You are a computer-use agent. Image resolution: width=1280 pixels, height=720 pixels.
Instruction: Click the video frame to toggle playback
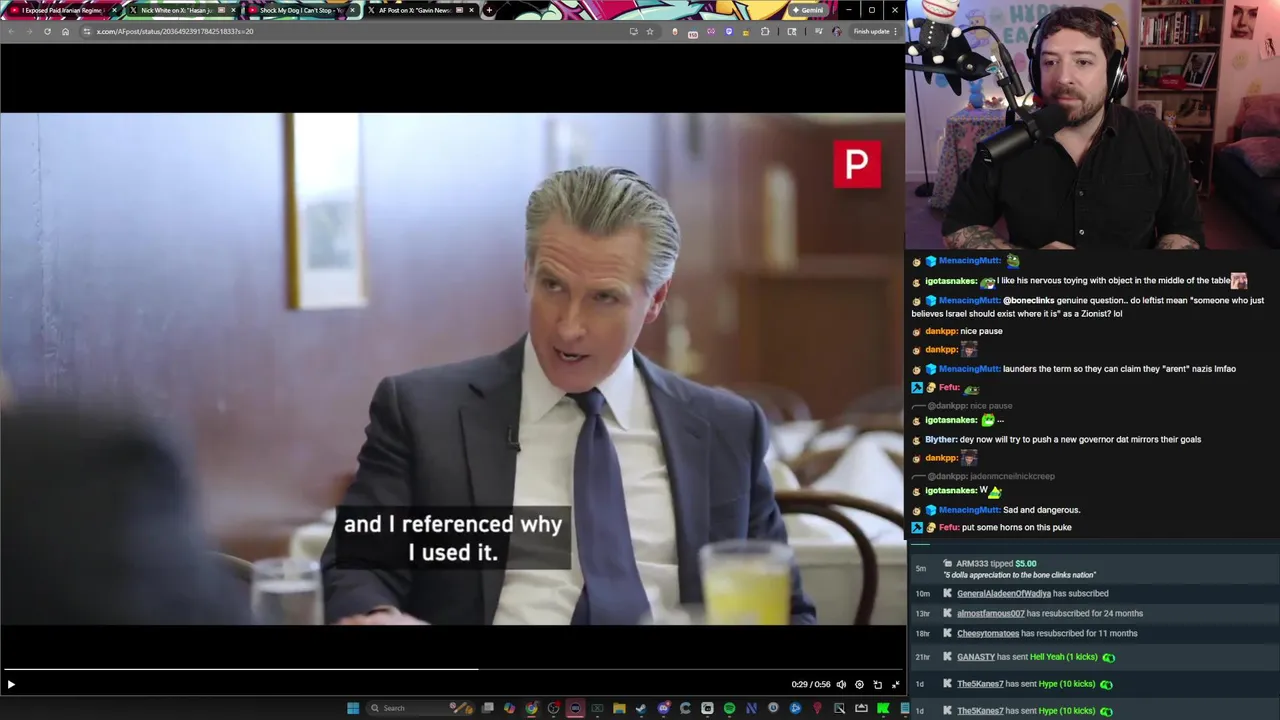click(x=452, y=369)
